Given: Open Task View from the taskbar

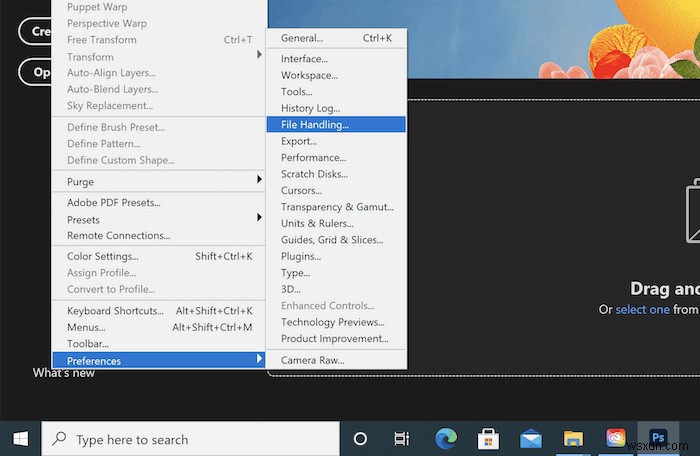Looking at the screenshot, I should (401, 439).
